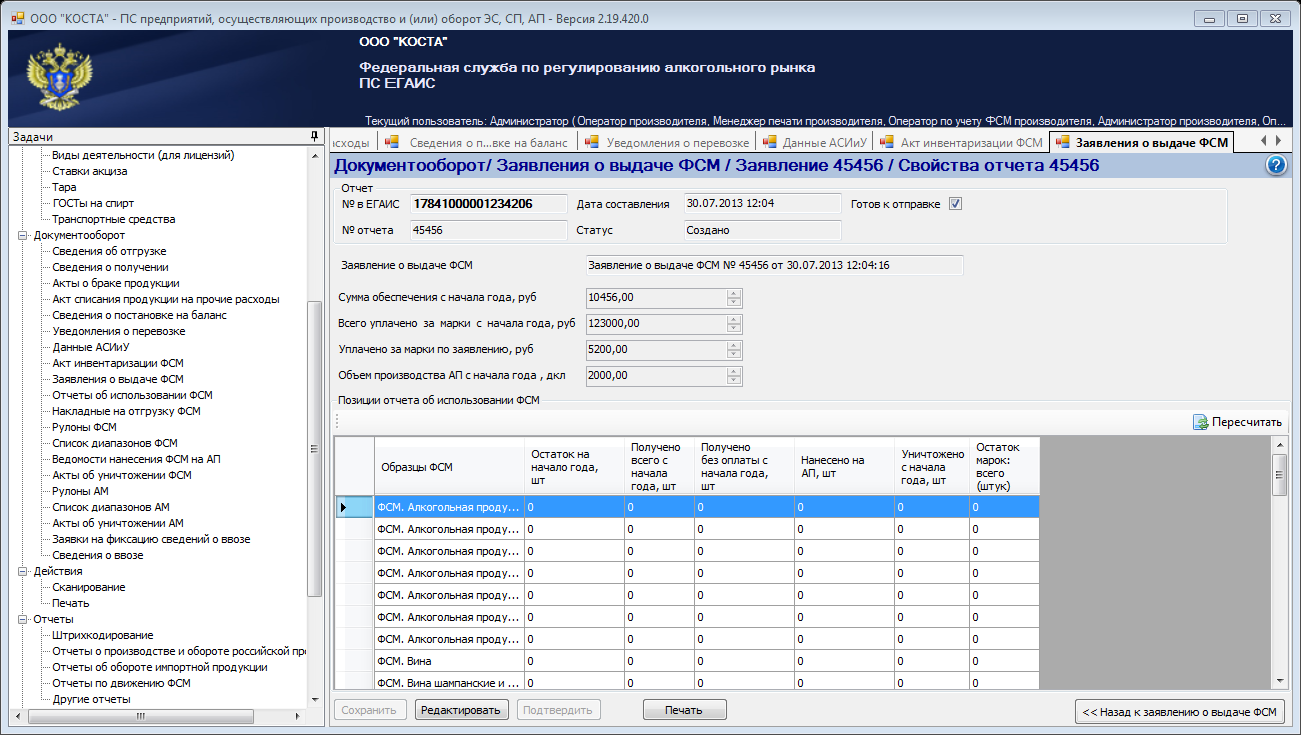Open the Акт инвентаризации ФСМ tab
1301x735 pixels.
961,142
